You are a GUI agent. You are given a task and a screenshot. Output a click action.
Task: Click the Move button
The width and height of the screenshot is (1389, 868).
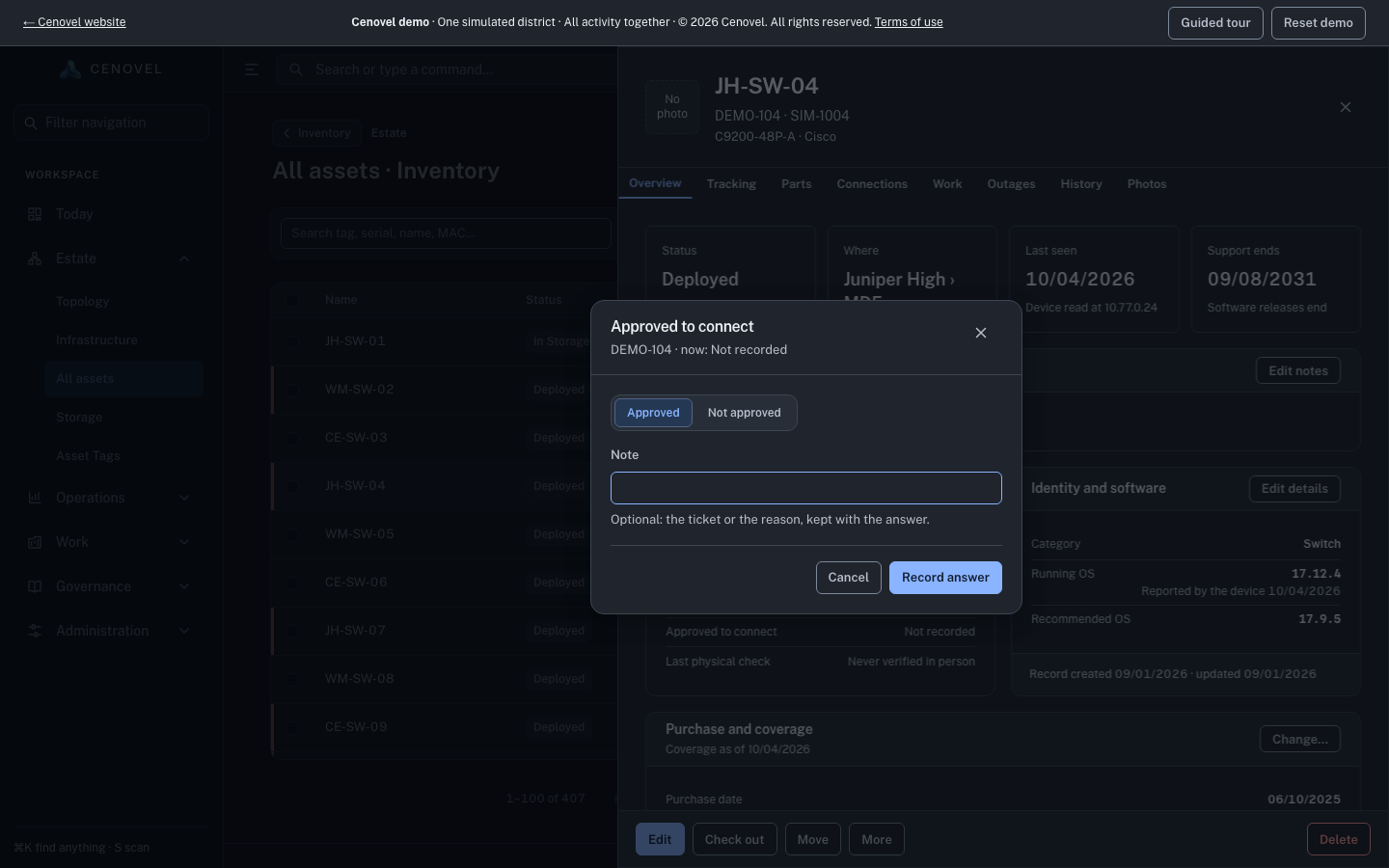[x=812, y=839]
